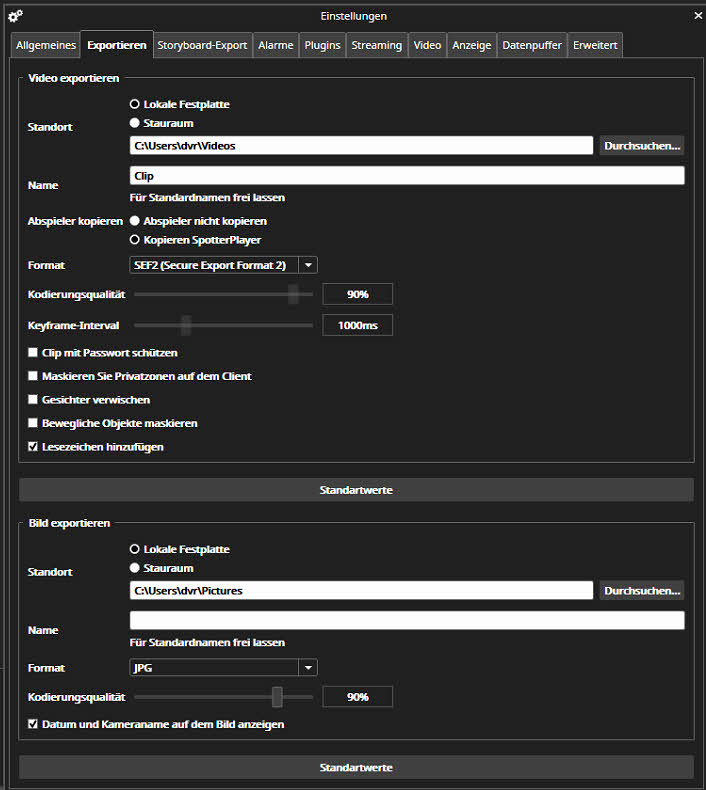Browse for the video export folder
Viewport: 706px width, 790px height.
(x=641, y=146)
